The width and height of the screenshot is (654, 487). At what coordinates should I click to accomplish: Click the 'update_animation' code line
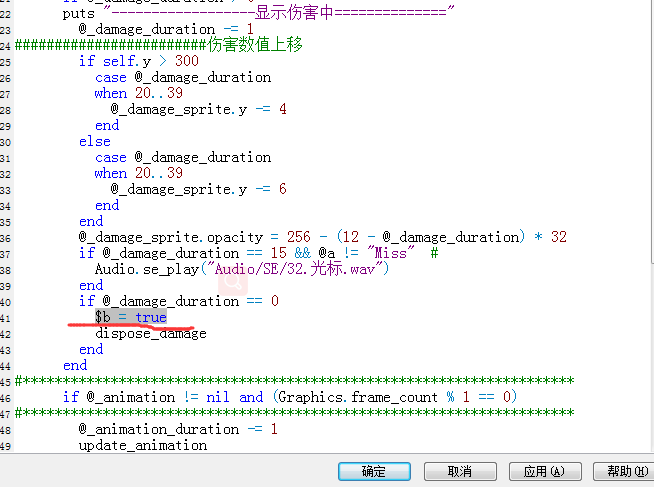point(143,445)
